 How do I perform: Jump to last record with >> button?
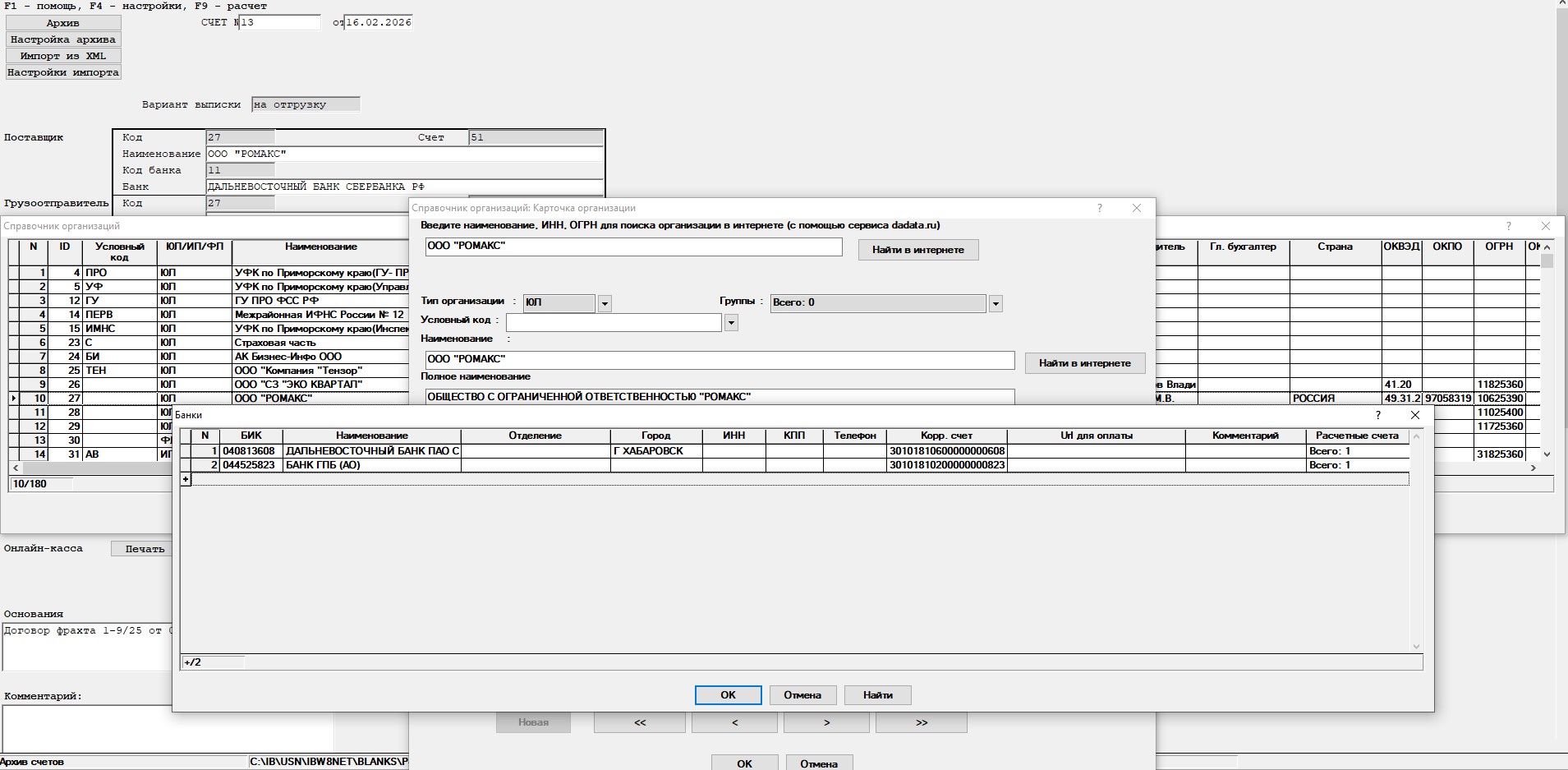click(x=921, y=722)
